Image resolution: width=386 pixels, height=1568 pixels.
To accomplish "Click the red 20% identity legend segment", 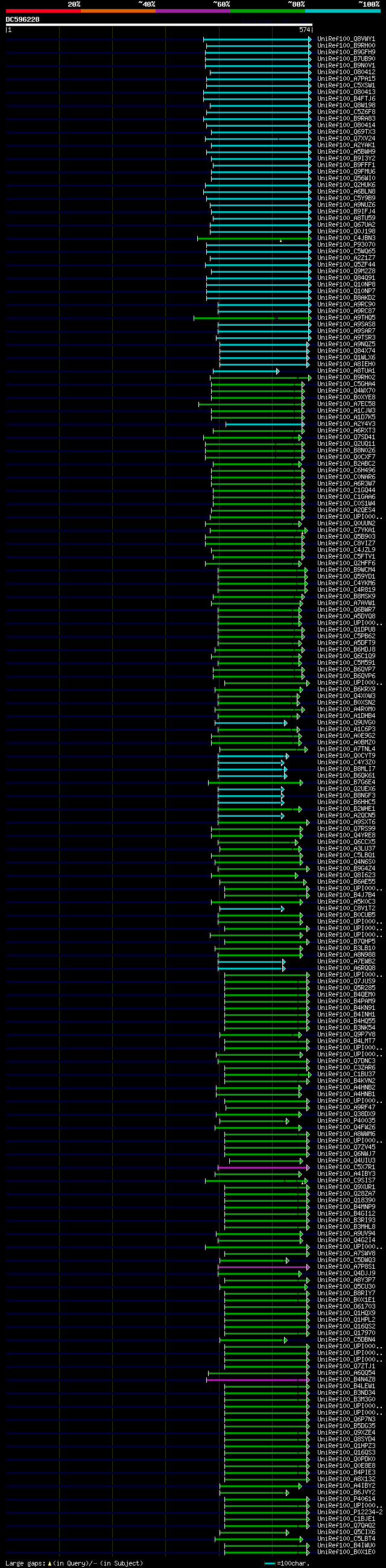I will point(43,11).
